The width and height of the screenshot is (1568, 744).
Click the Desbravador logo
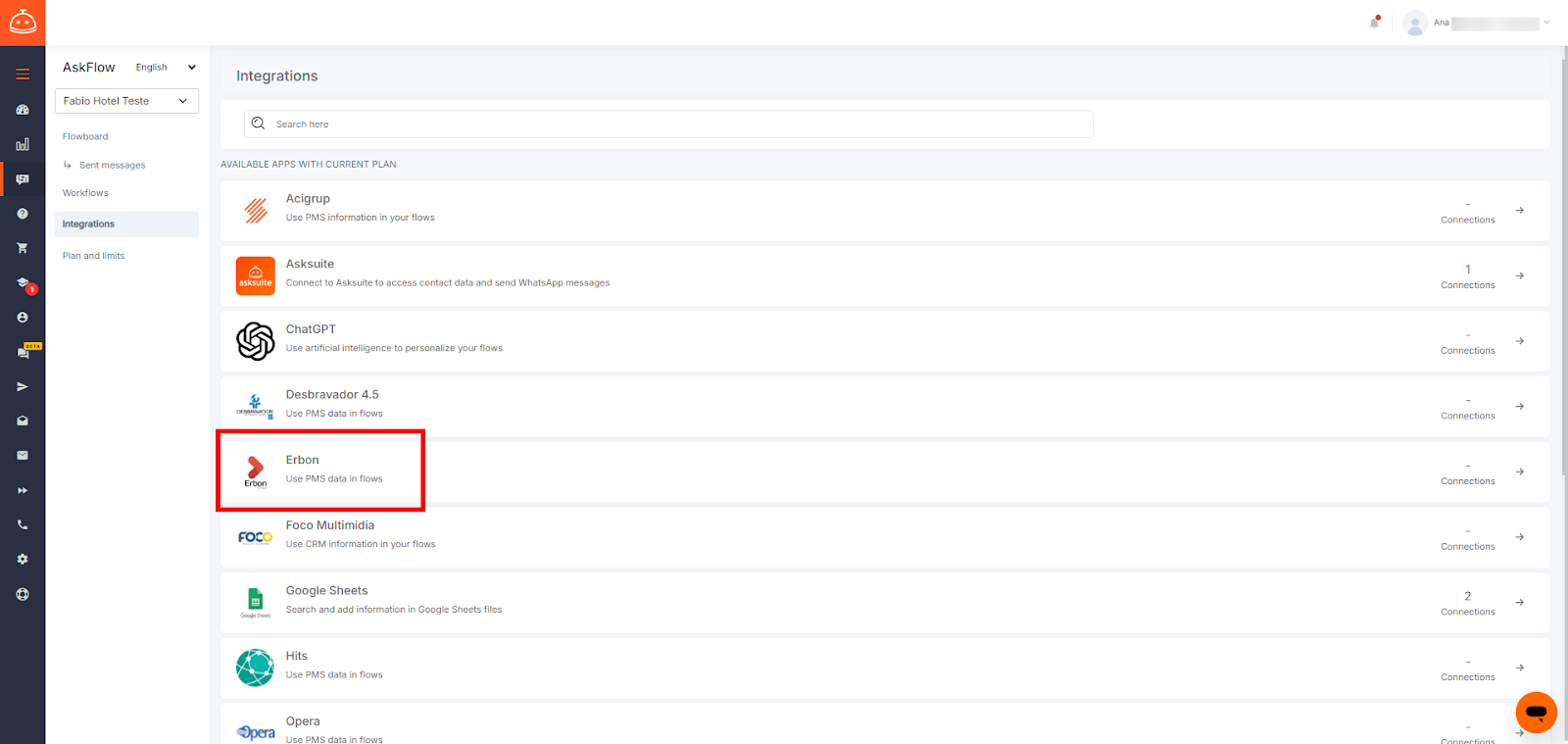pos(256,407)
